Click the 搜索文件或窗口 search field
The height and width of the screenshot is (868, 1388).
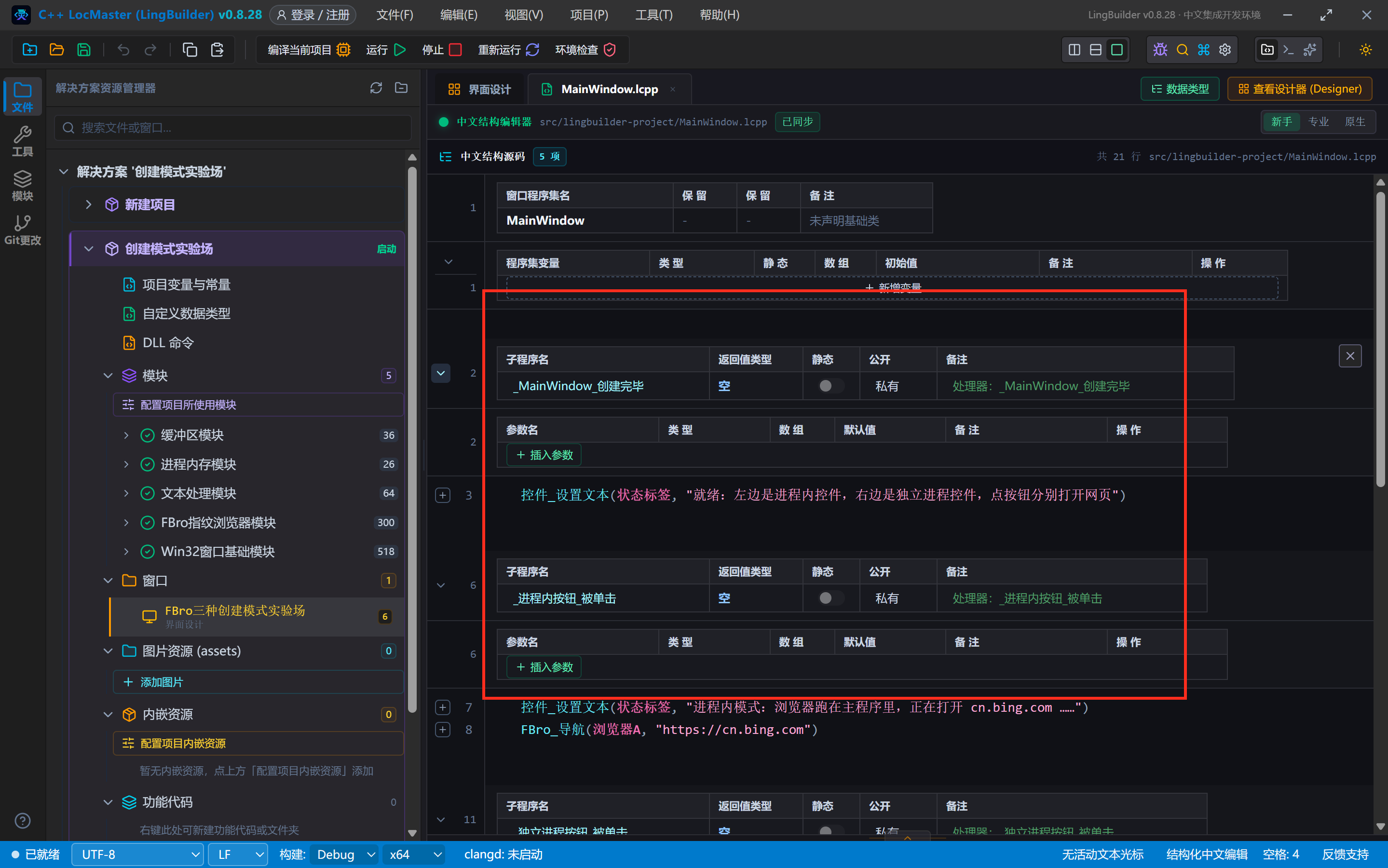232,127
